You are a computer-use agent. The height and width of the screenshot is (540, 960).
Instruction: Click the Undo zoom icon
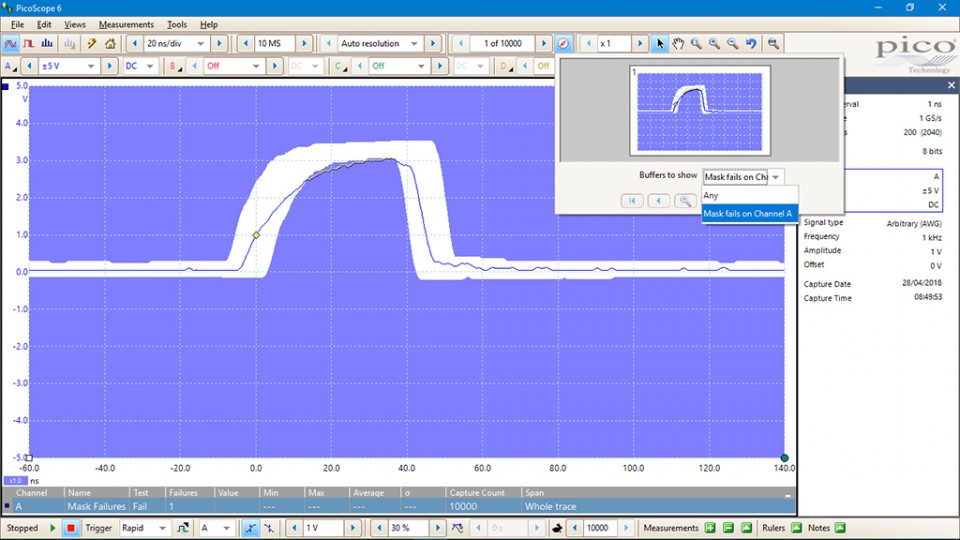[x=751, y=44]
